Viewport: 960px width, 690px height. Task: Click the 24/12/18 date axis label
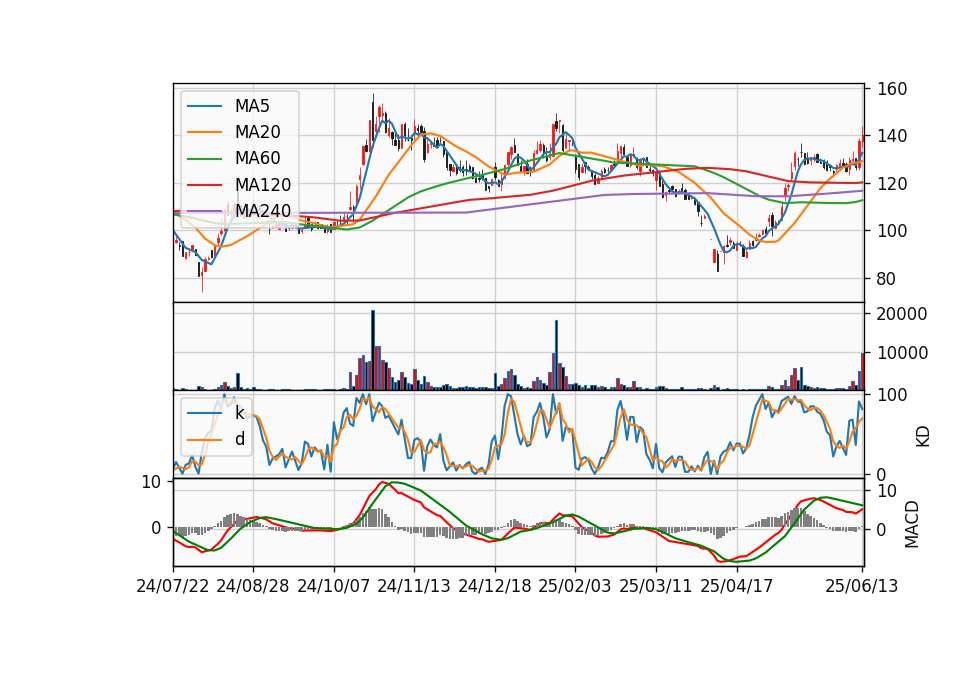495,586
